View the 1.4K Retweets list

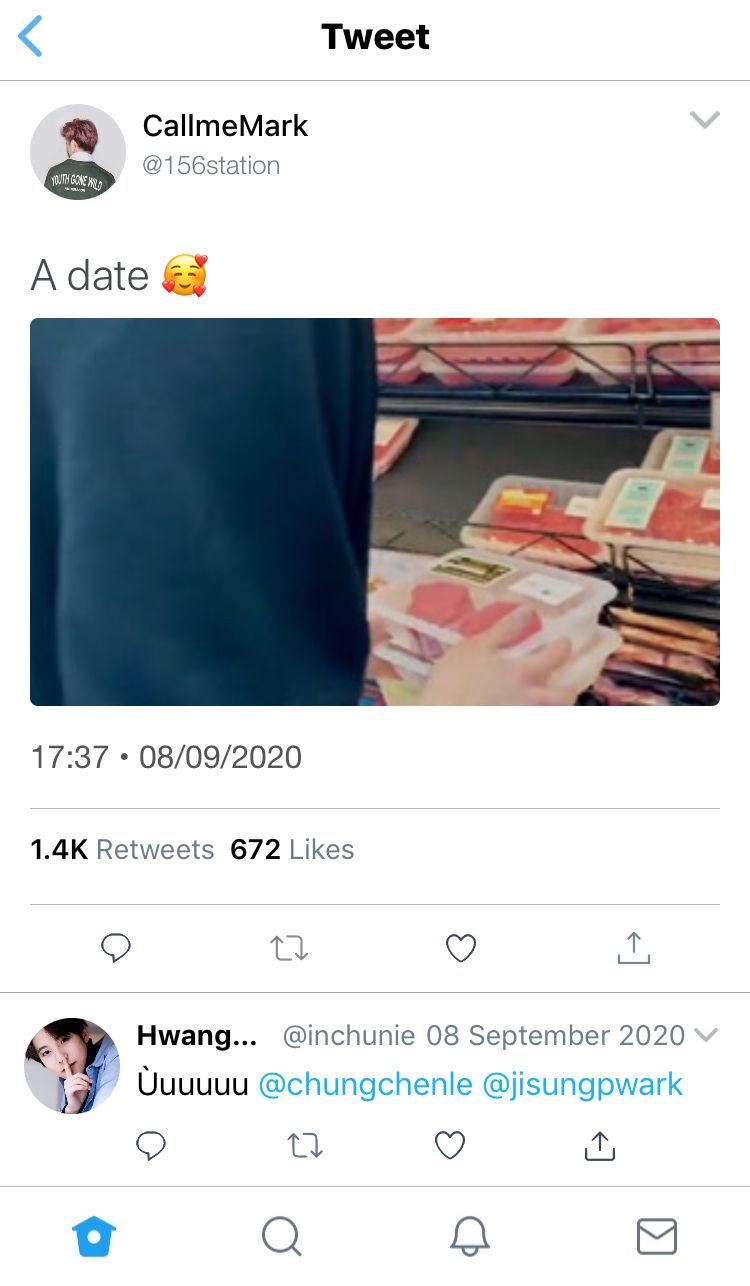click(x=122, y=849)
